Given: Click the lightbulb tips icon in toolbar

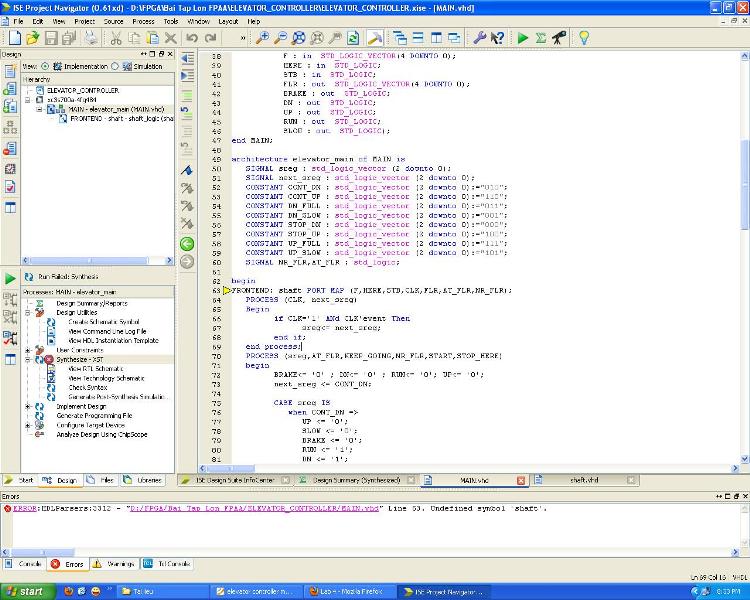Looking at the screenshot, I should pos(583,38).
